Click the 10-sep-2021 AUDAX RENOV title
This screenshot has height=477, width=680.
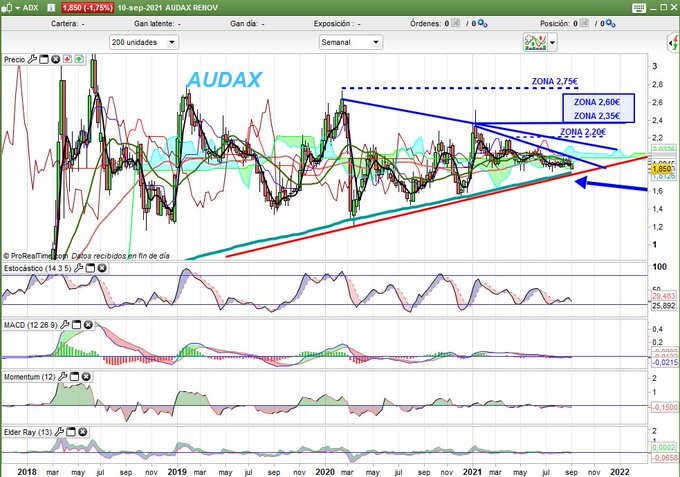tap(167, 8)
